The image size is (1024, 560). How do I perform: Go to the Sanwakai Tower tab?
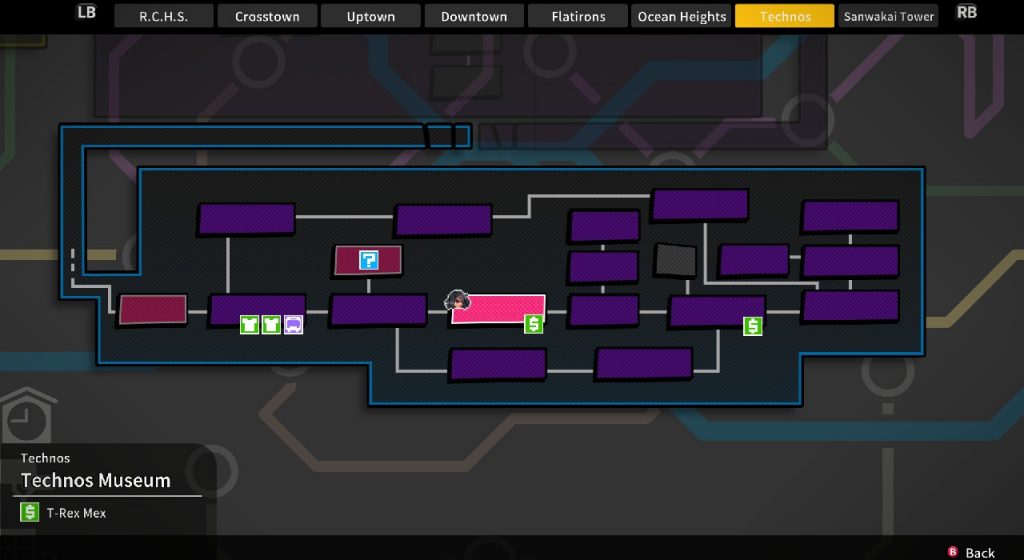pos(888,16)
